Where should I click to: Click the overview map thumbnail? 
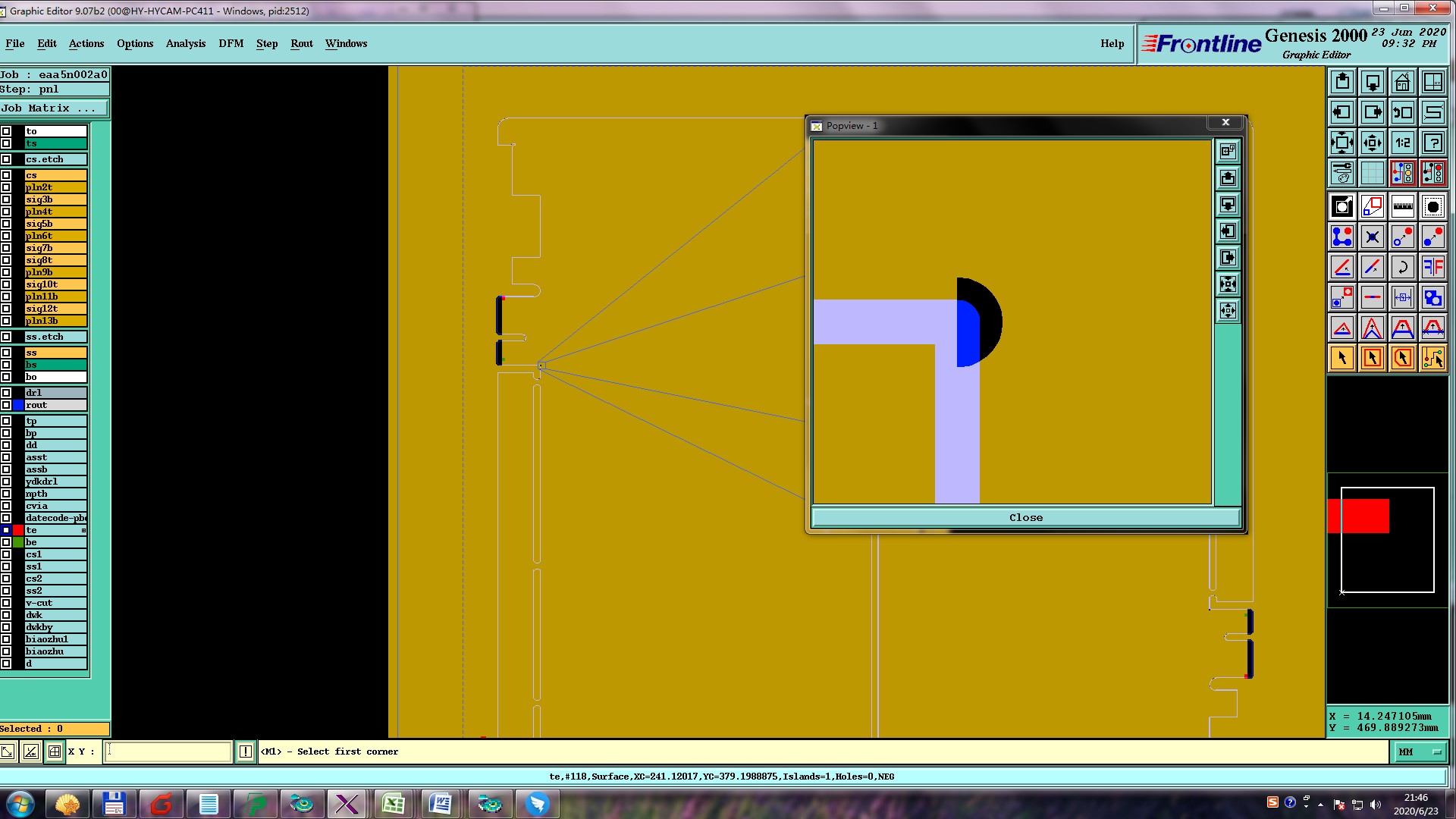pyautogui.click(x=1387, y=540)
